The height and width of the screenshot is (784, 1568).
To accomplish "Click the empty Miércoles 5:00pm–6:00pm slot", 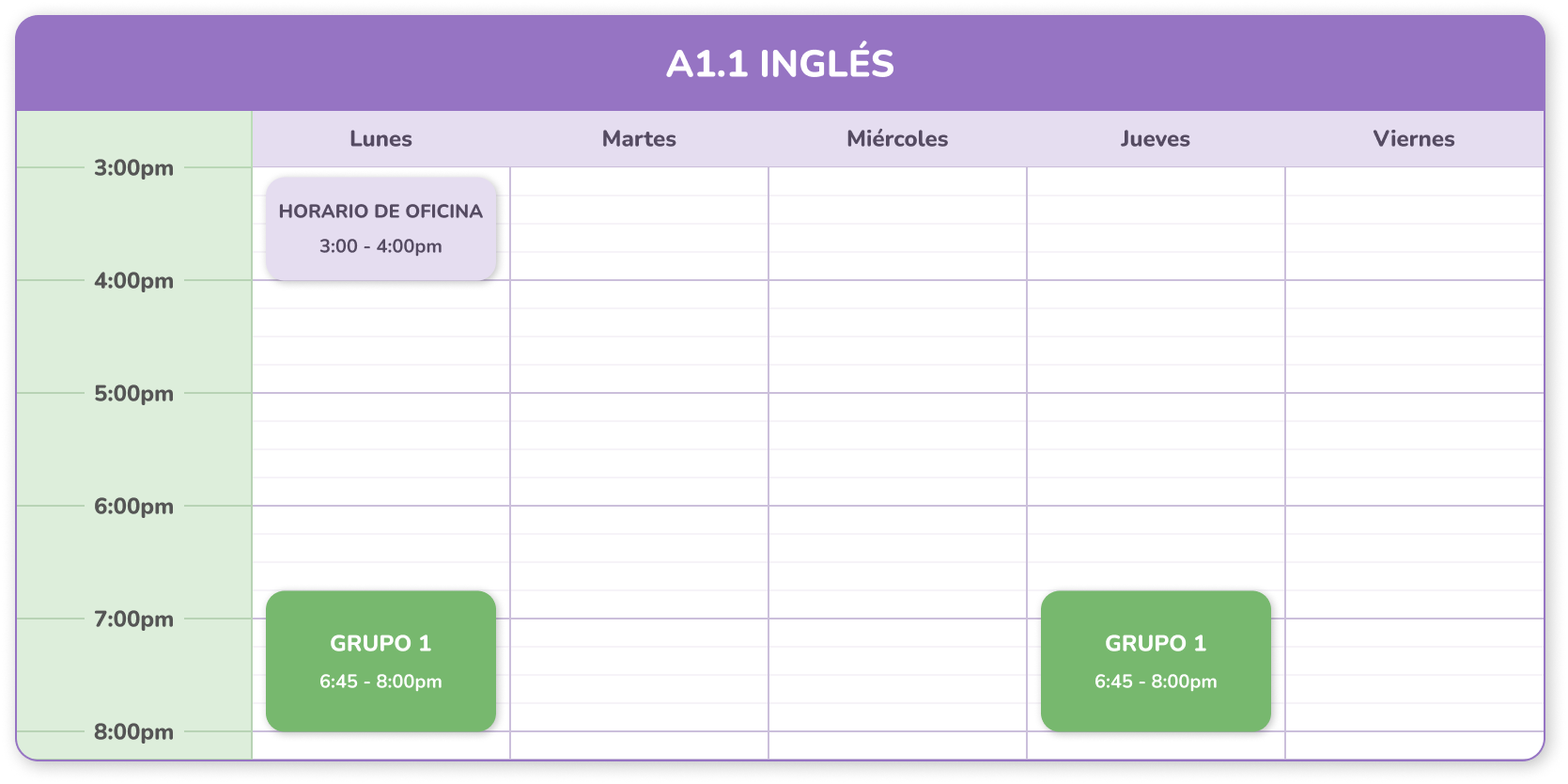I will click(897, 449).
